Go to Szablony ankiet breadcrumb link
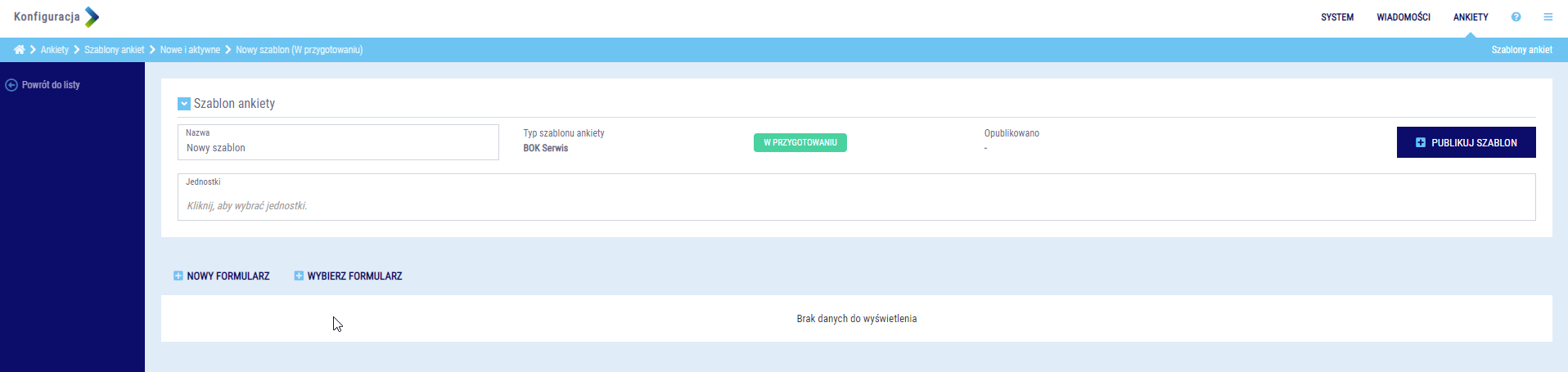 pyautogui.click(x=114, y=50)
